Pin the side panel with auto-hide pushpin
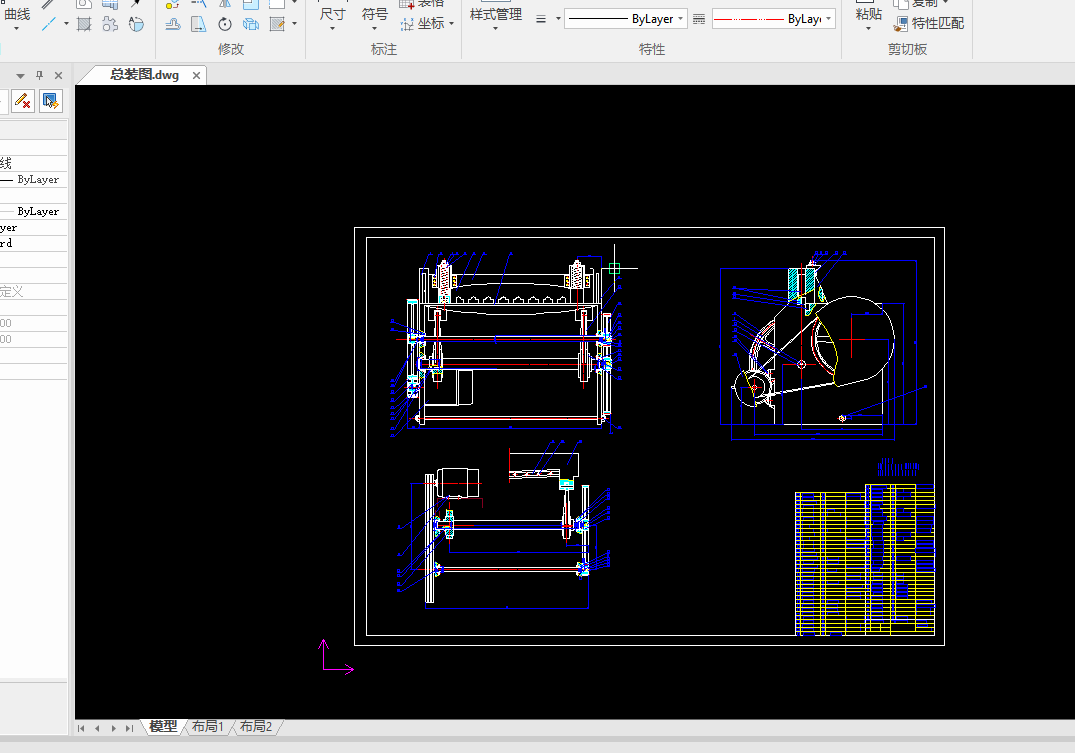 (x=40, y=75)
